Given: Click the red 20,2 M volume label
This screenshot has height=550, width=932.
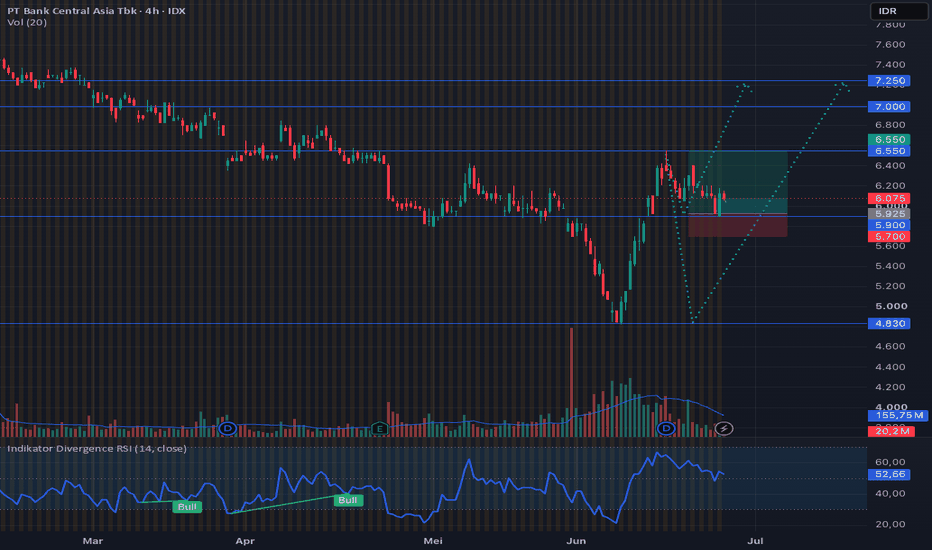Looking at the screenshot, I should (891, 431).
